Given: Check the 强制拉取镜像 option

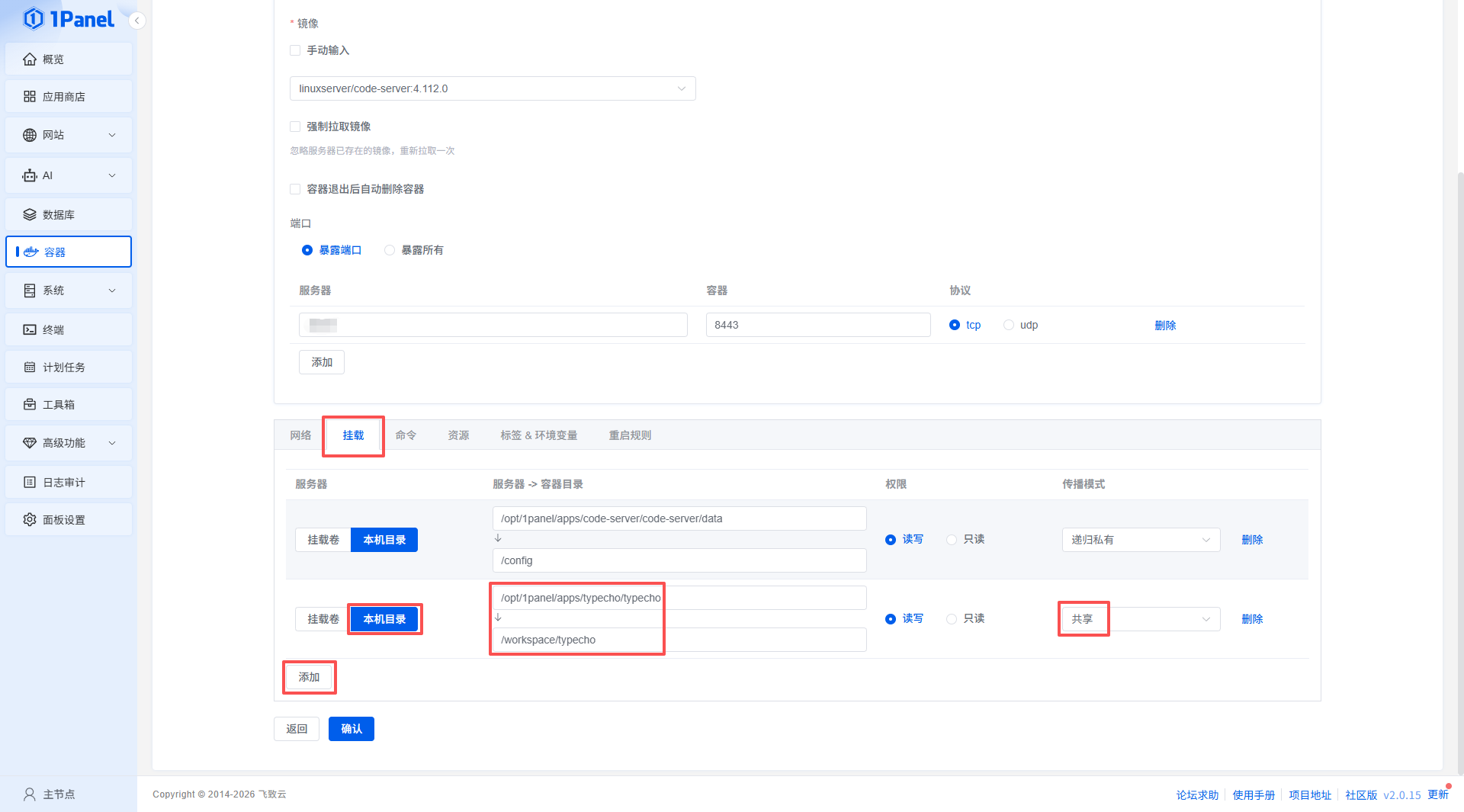Looking at the screenshot, I should click(x=295, y=127).
